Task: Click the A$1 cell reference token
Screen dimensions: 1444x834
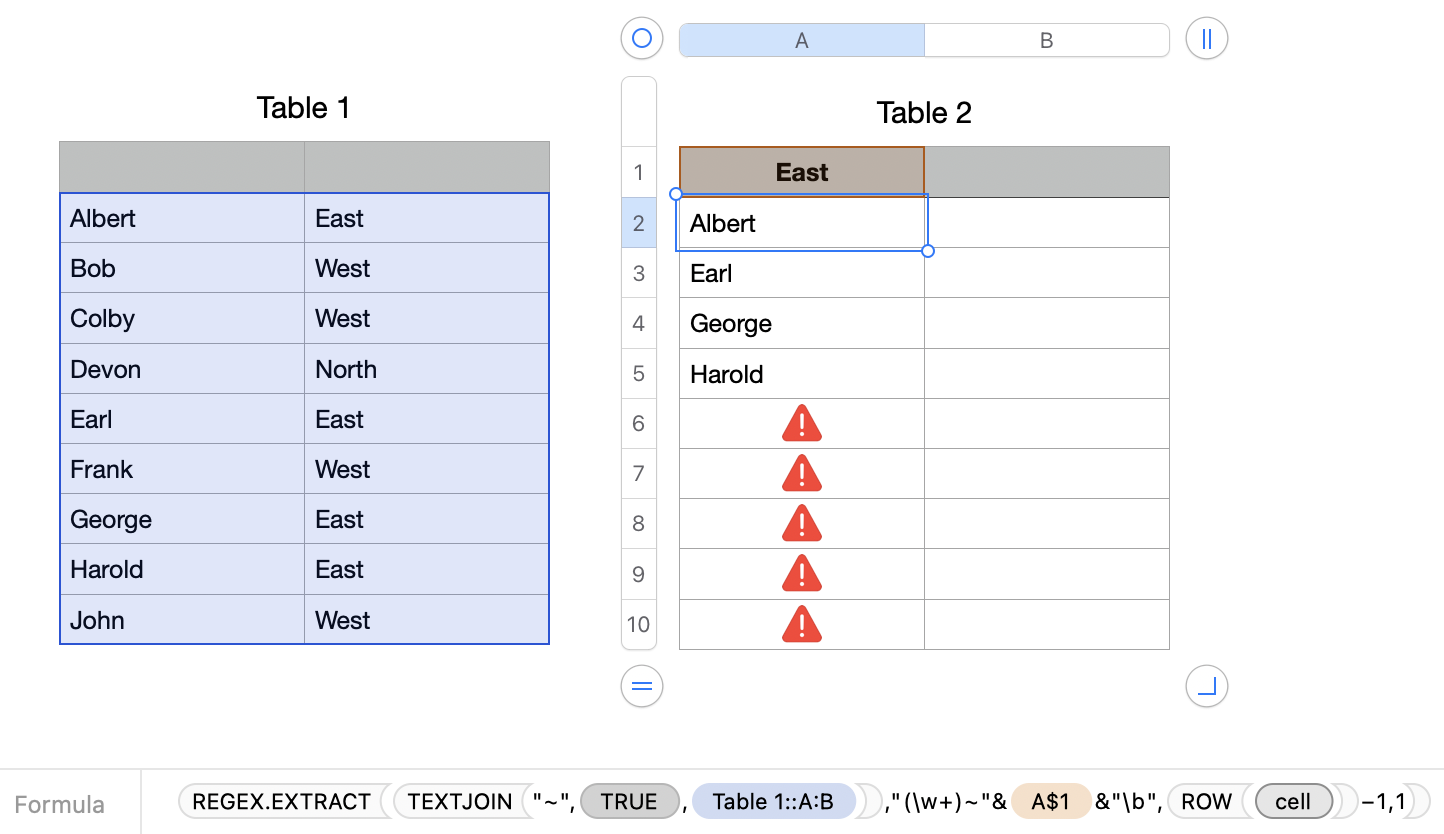Action: [x=1050, y=802]
